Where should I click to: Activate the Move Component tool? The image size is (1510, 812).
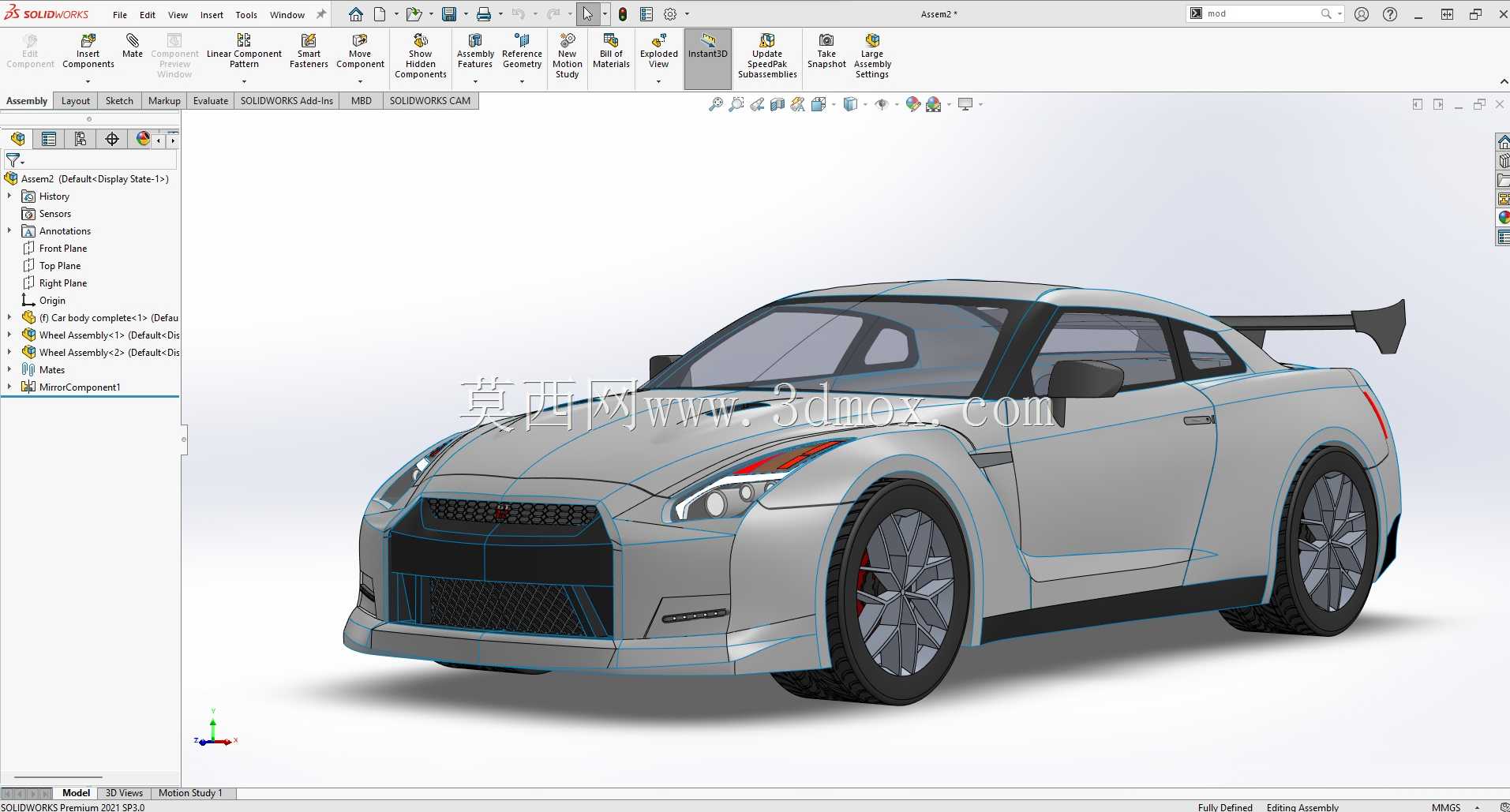[x=360, y=52]
